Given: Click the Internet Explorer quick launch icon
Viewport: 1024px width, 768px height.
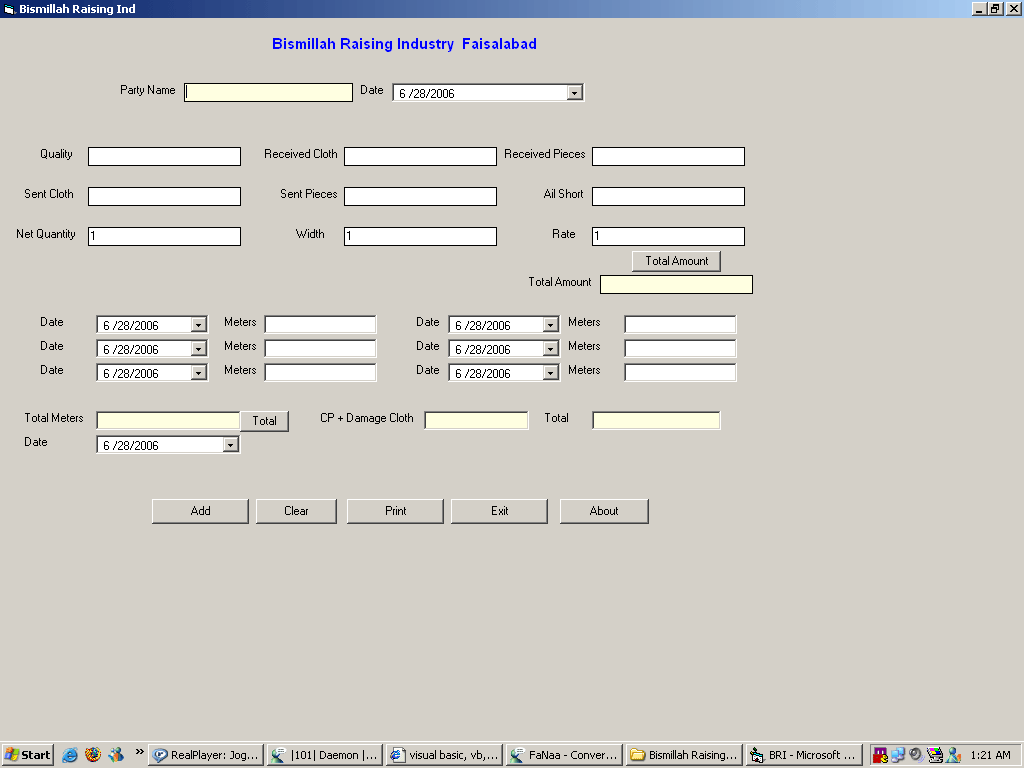Looking at the screenshot, I should point(70,755).
